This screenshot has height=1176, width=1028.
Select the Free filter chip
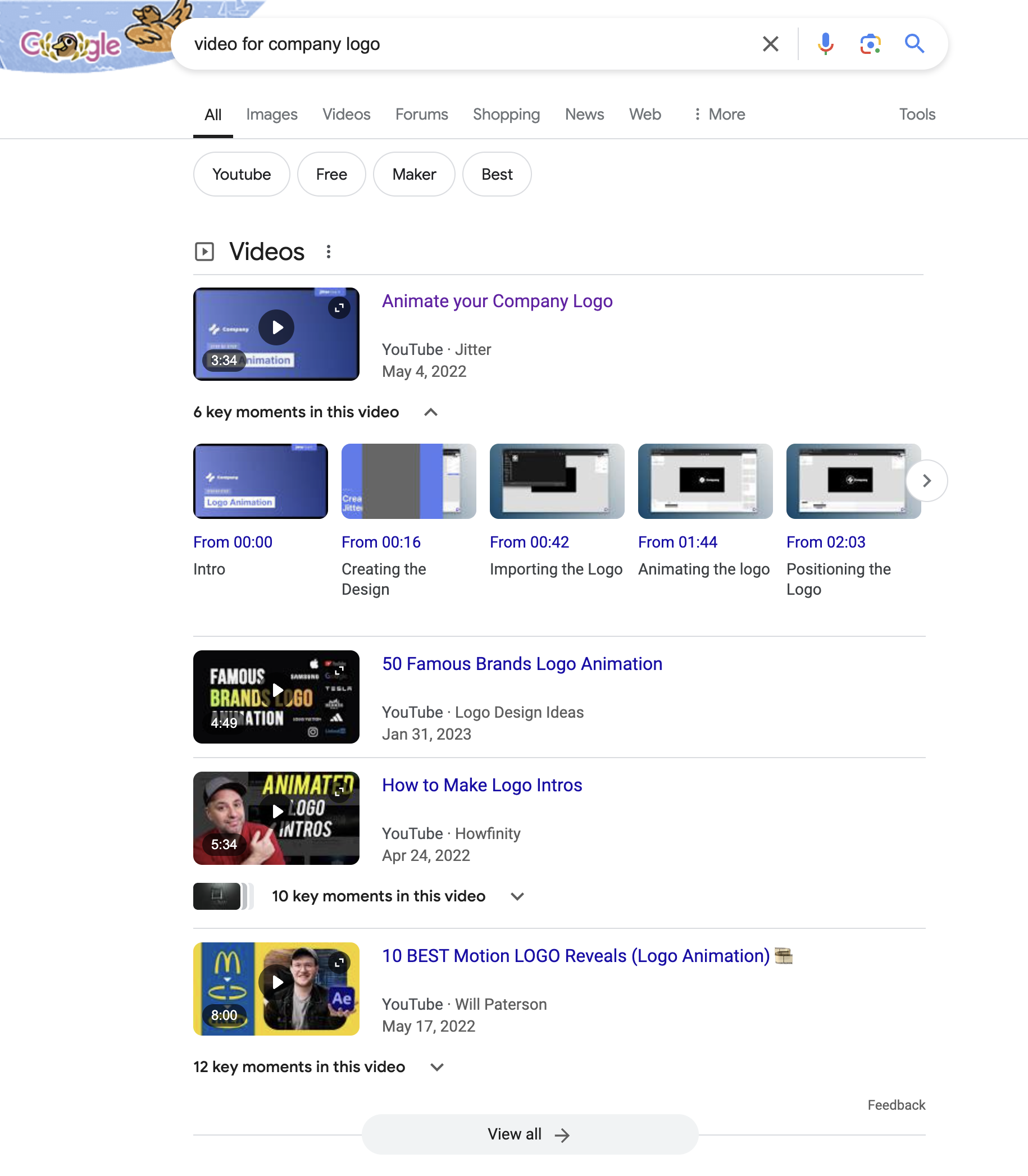click(331, 174)
